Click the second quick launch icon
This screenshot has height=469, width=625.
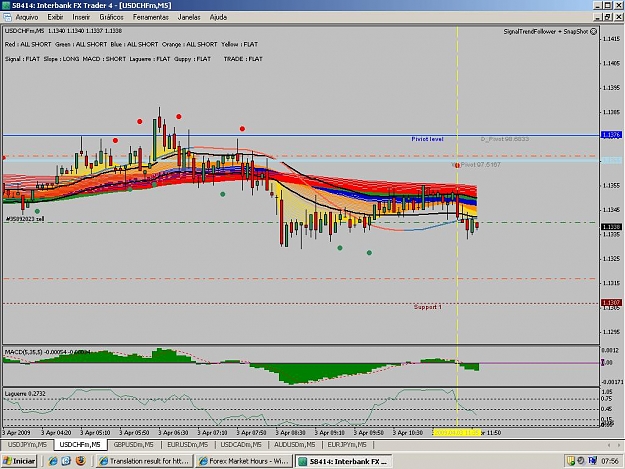[66, 461]
